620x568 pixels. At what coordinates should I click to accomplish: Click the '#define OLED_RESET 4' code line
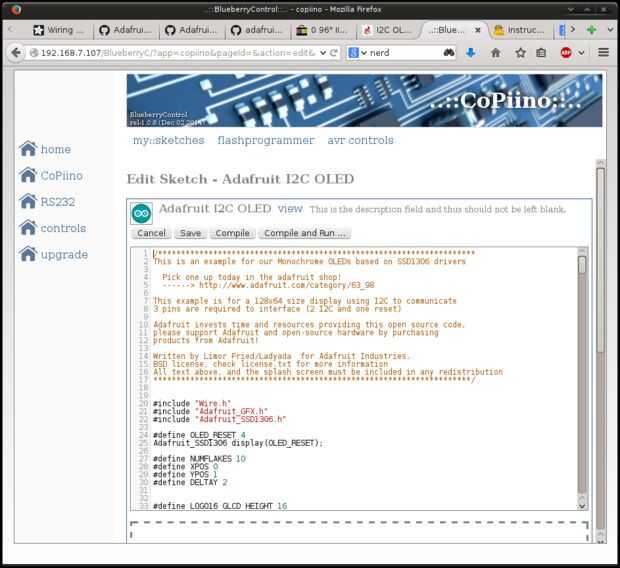tap(199, 435)
